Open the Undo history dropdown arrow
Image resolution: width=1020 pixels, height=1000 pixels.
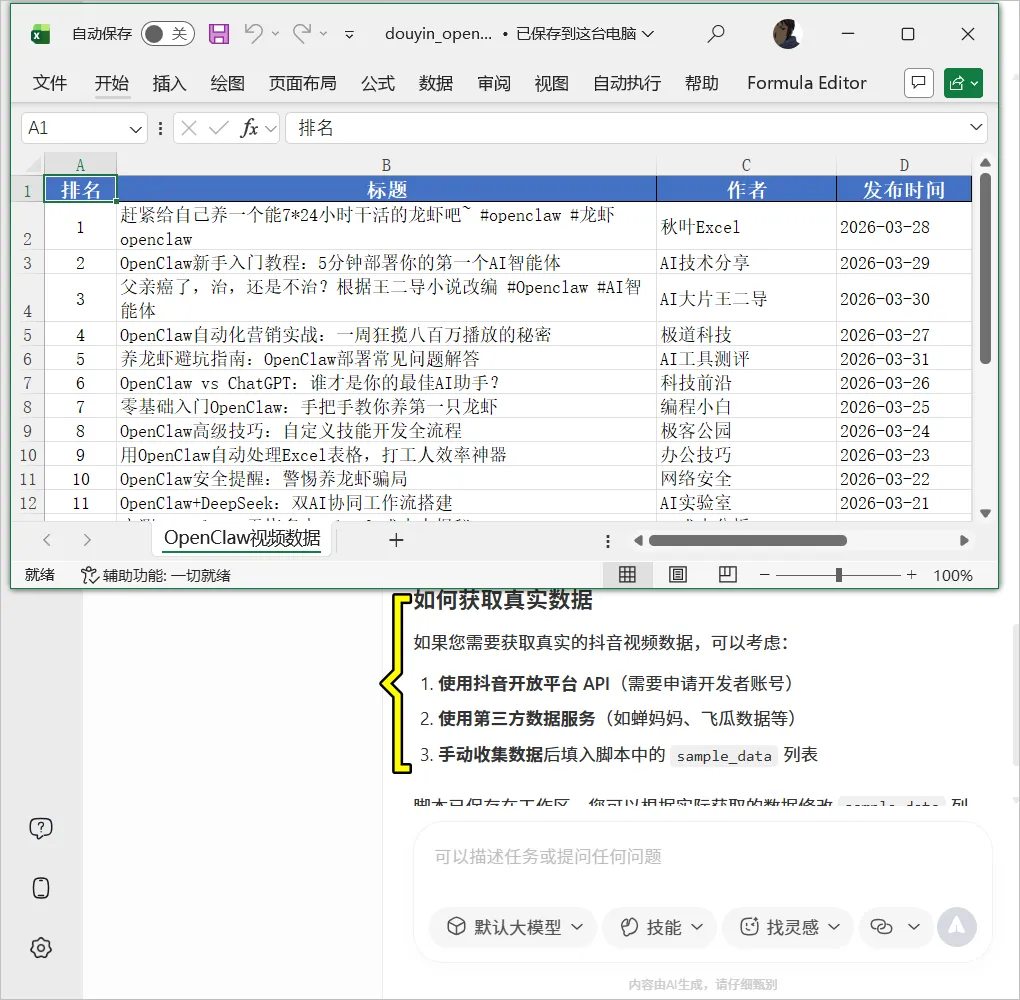(x=276, y=34)
